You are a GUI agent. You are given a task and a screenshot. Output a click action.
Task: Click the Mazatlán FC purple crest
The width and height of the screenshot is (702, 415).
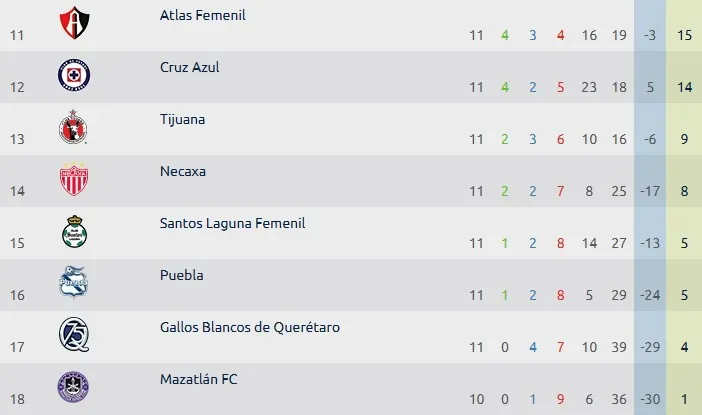coord(74,387)
